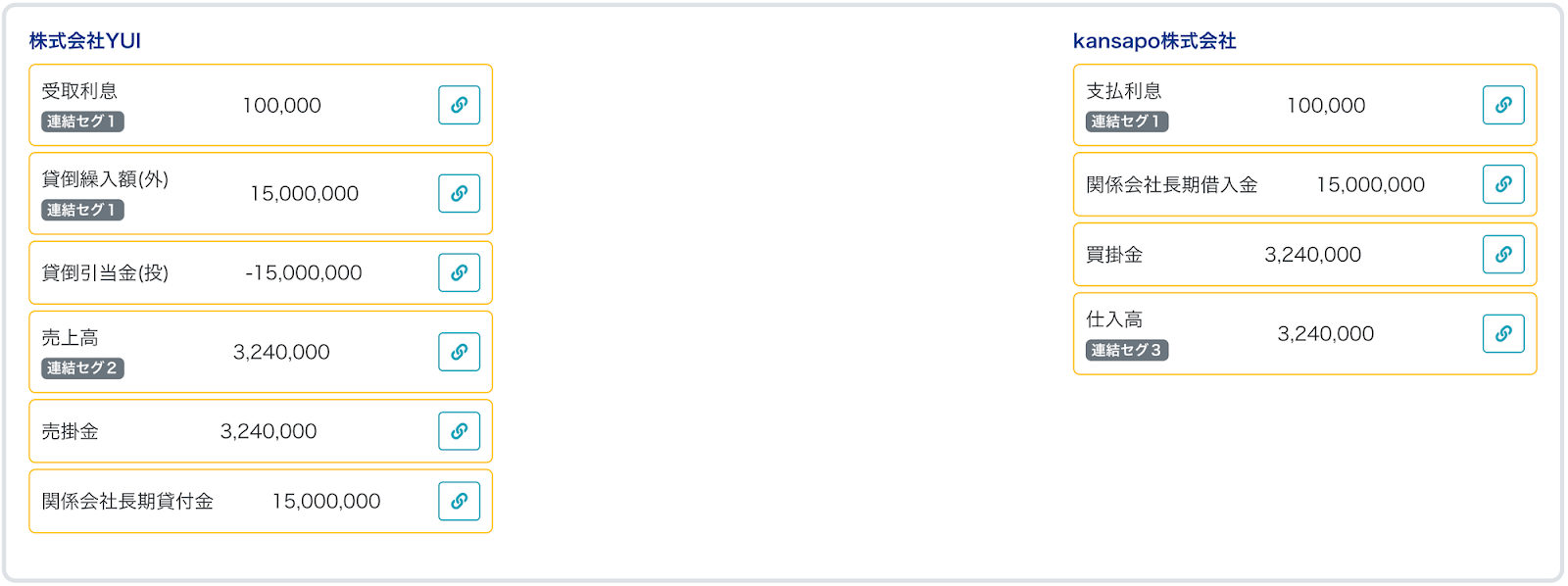Viewport: 1568px width, 586px height.
Task: Click link icon for 買掛金 row
Action: (1503, 255)
